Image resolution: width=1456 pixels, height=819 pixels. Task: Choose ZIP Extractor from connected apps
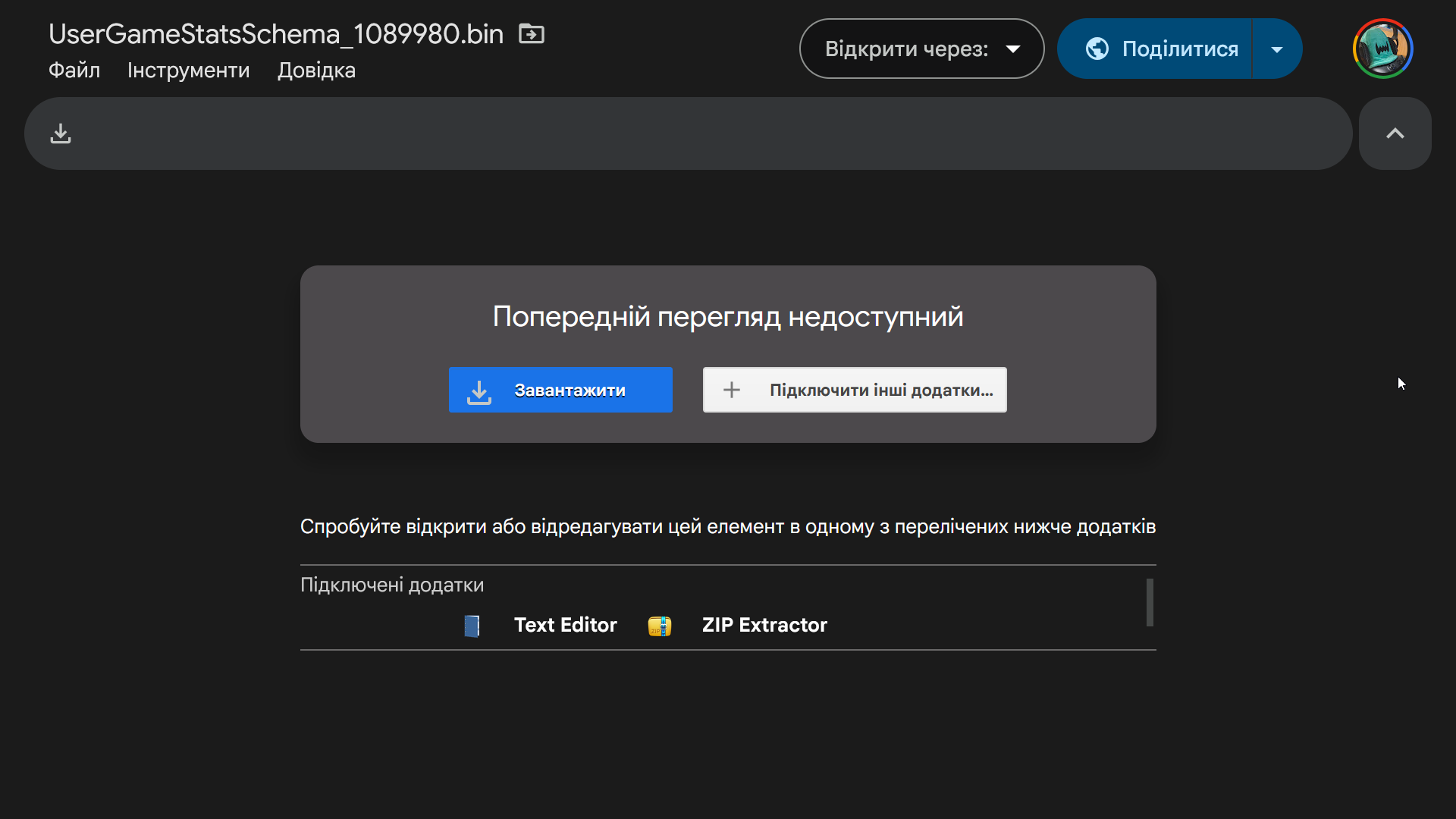[764, 625]
